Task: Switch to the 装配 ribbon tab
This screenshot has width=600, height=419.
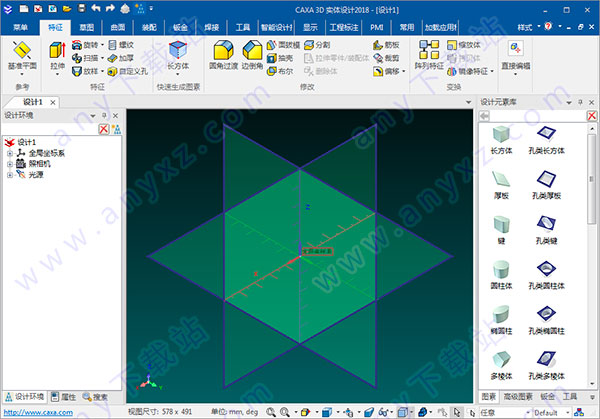Action: 149,27
